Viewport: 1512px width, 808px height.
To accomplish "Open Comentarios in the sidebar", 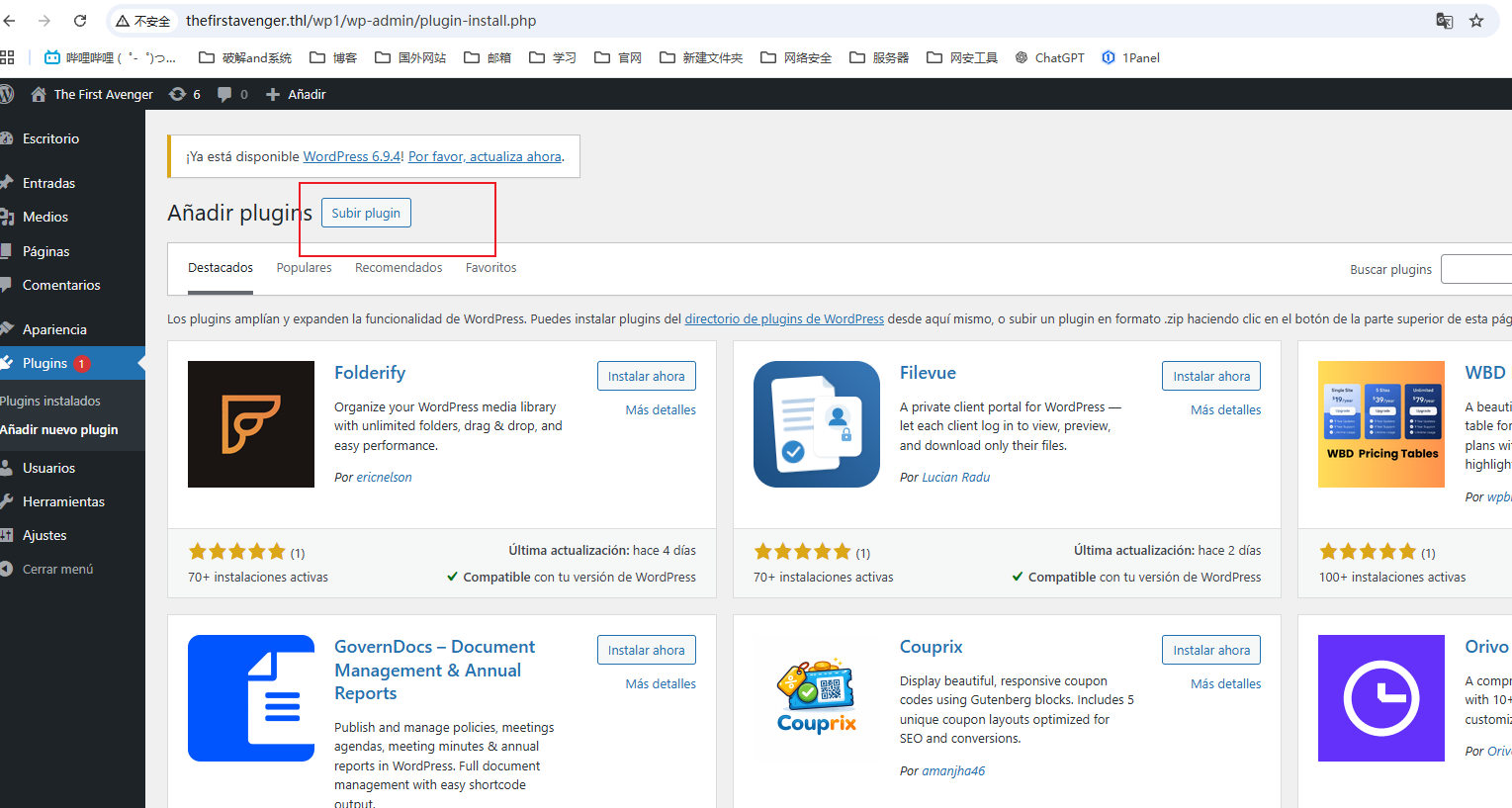I will click(72, 285).
